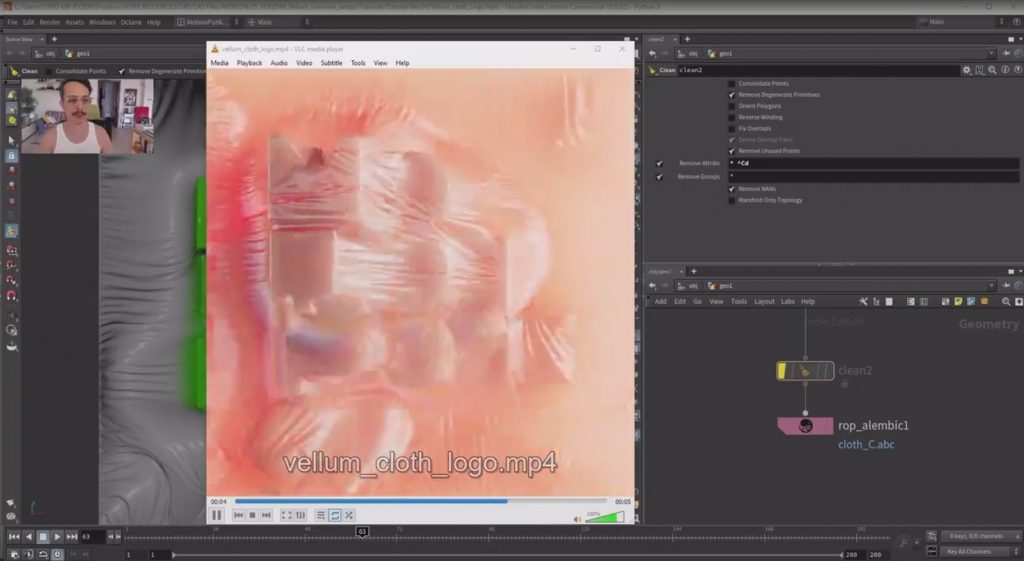Image resolution: width=1024 pixels, height=561 pixels.
Task: Add network box icon
Action: 945,301
